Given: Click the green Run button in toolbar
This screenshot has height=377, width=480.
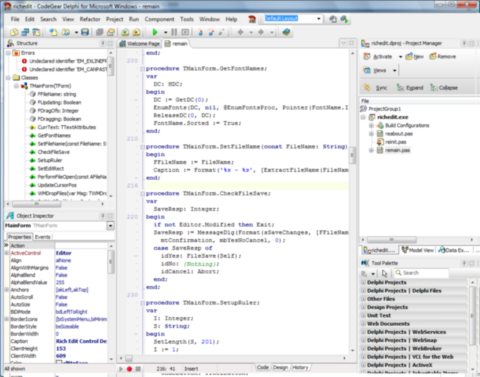Looking at the screenshot, I should (155, 32).
